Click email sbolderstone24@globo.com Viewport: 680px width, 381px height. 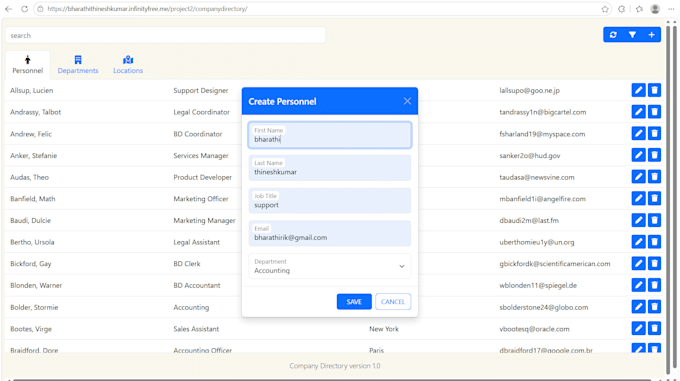click(544, 307)
